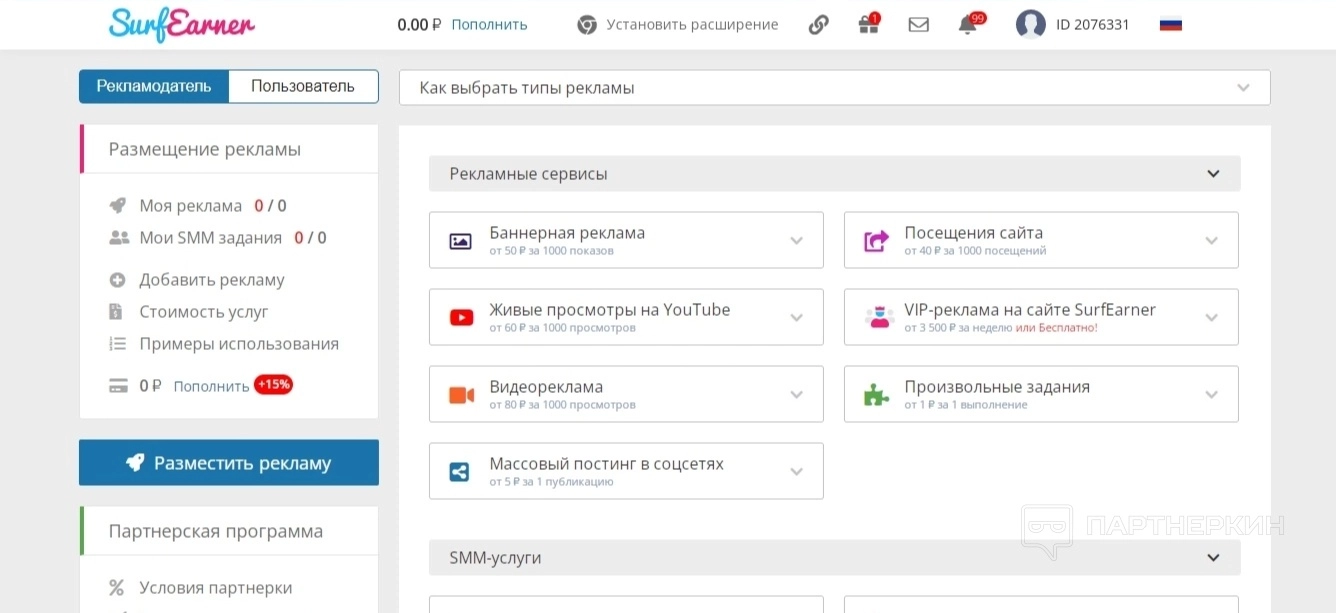Click the plus icon beside Добавить рекламу

118,280
